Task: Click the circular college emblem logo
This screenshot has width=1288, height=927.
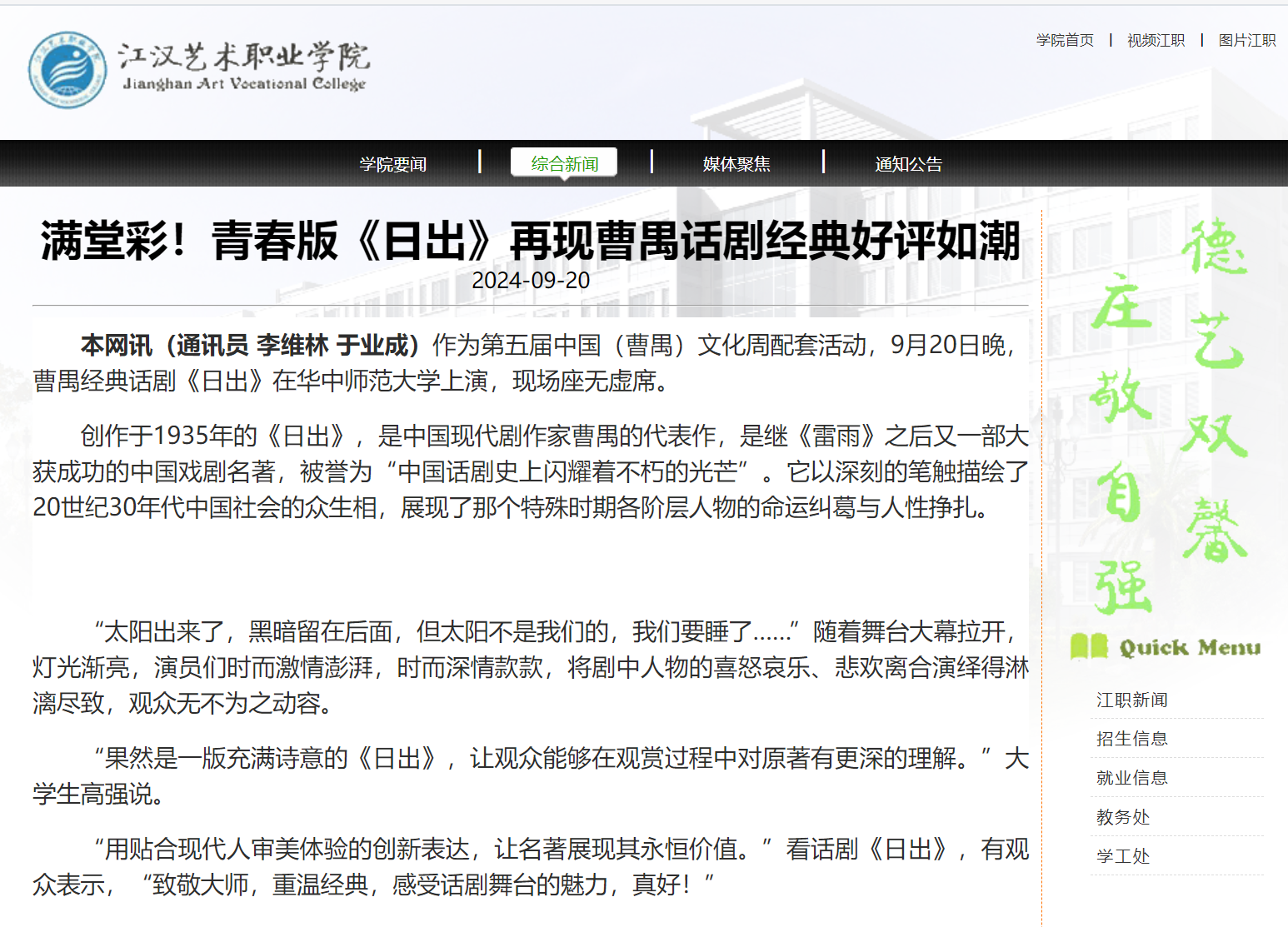Action: [x=67, y=70]
